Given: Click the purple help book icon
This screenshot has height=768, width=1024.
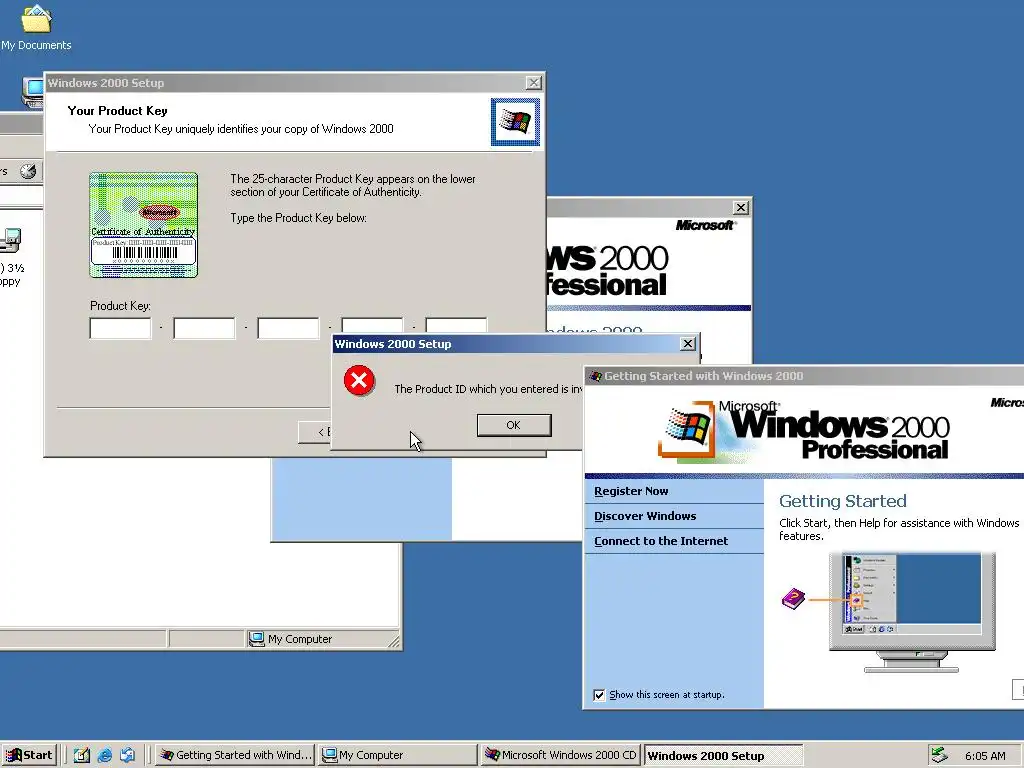Looking at the screenshot, I should click(x=793, y=598).
